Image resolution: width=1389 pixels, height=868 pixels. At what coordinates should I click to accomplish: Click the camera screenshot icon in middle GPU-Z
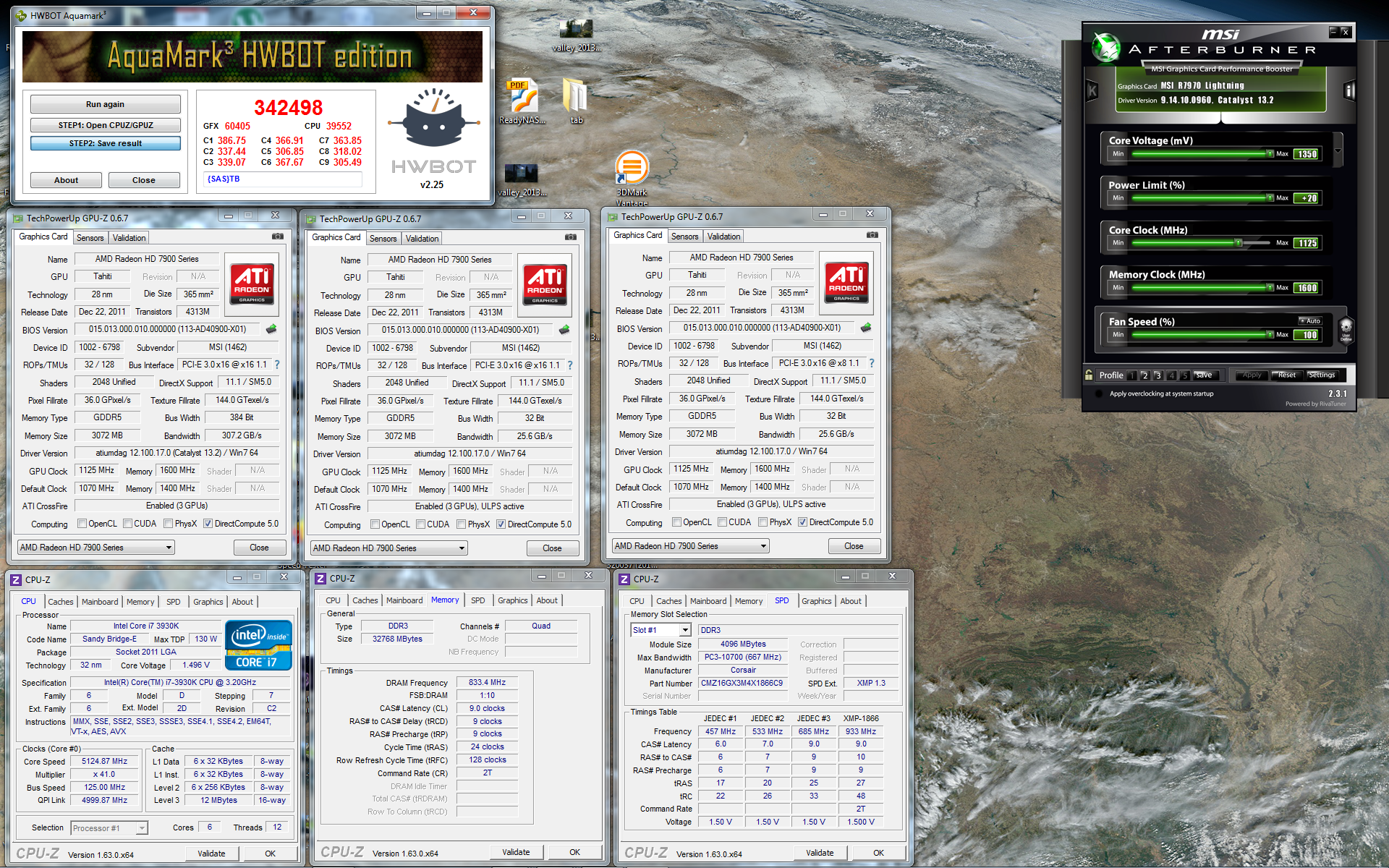(x=570, y=237)
